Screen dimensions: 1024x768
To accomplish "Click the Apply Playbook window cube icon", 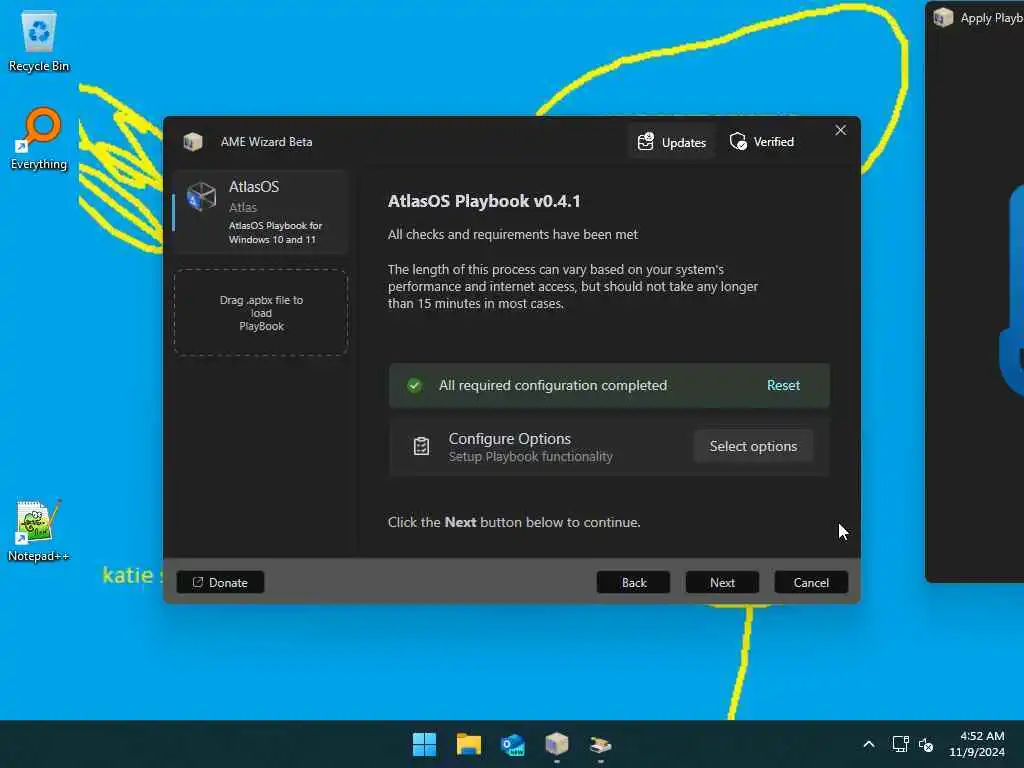I will tap(943, 17).
